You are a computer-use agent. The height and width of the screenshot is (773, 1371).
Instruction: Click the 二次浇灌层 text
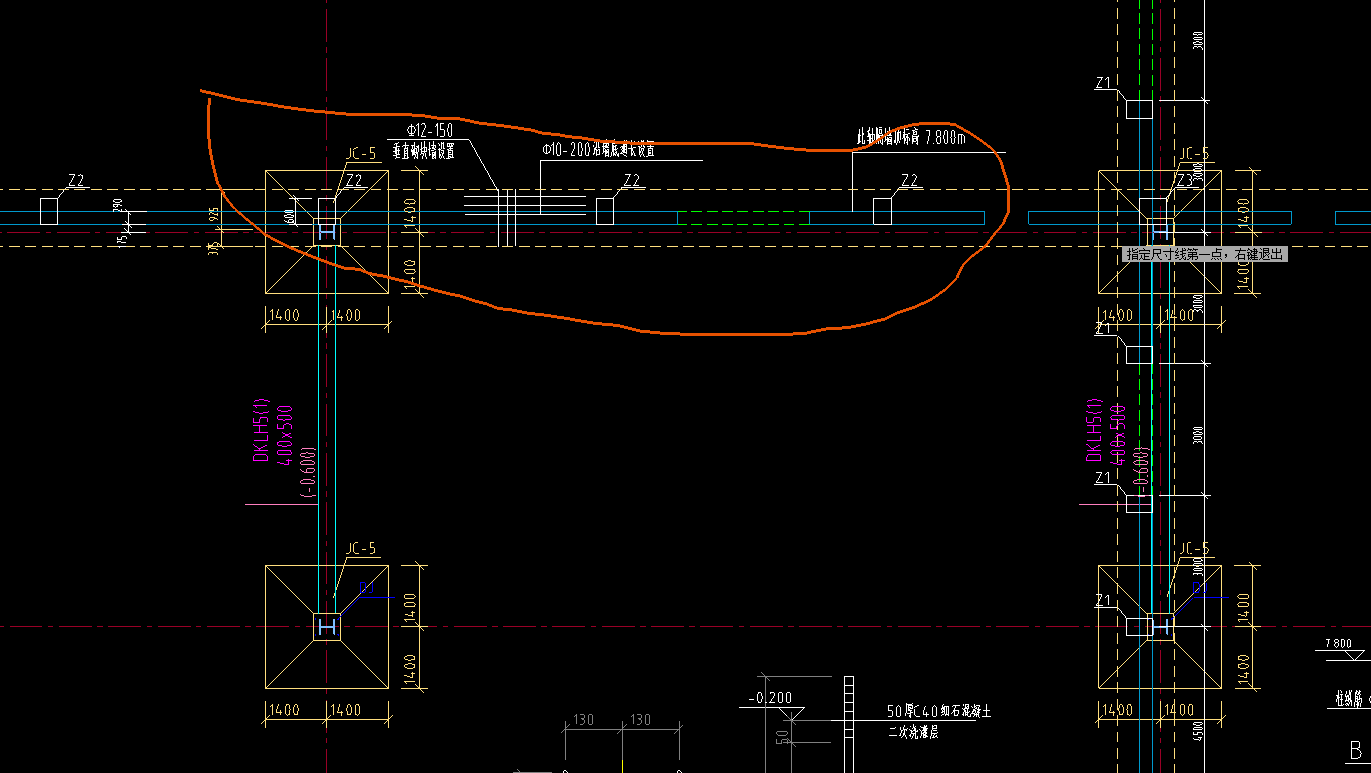913,732
